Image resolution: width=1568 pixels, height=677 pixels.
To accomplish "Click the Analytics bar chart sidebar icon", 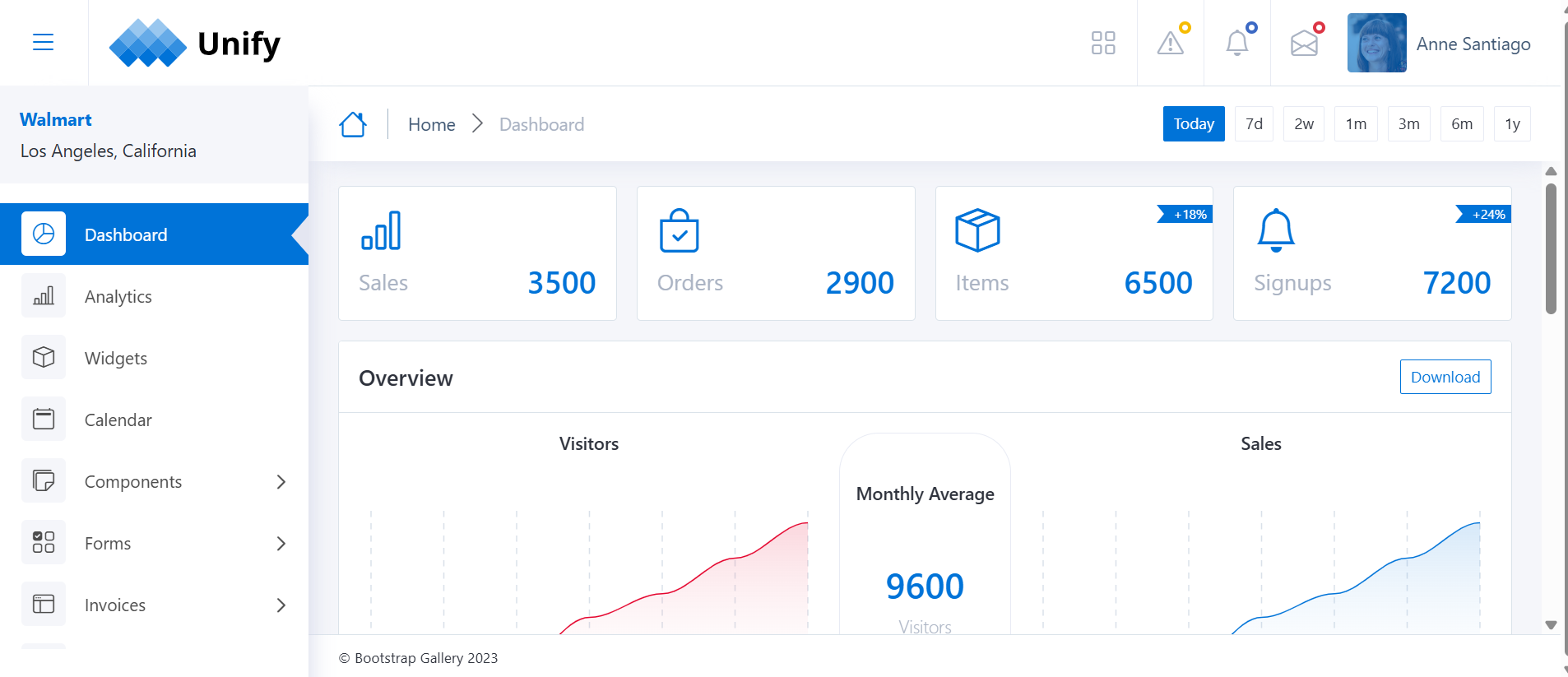I will click(x=44, y=296).
